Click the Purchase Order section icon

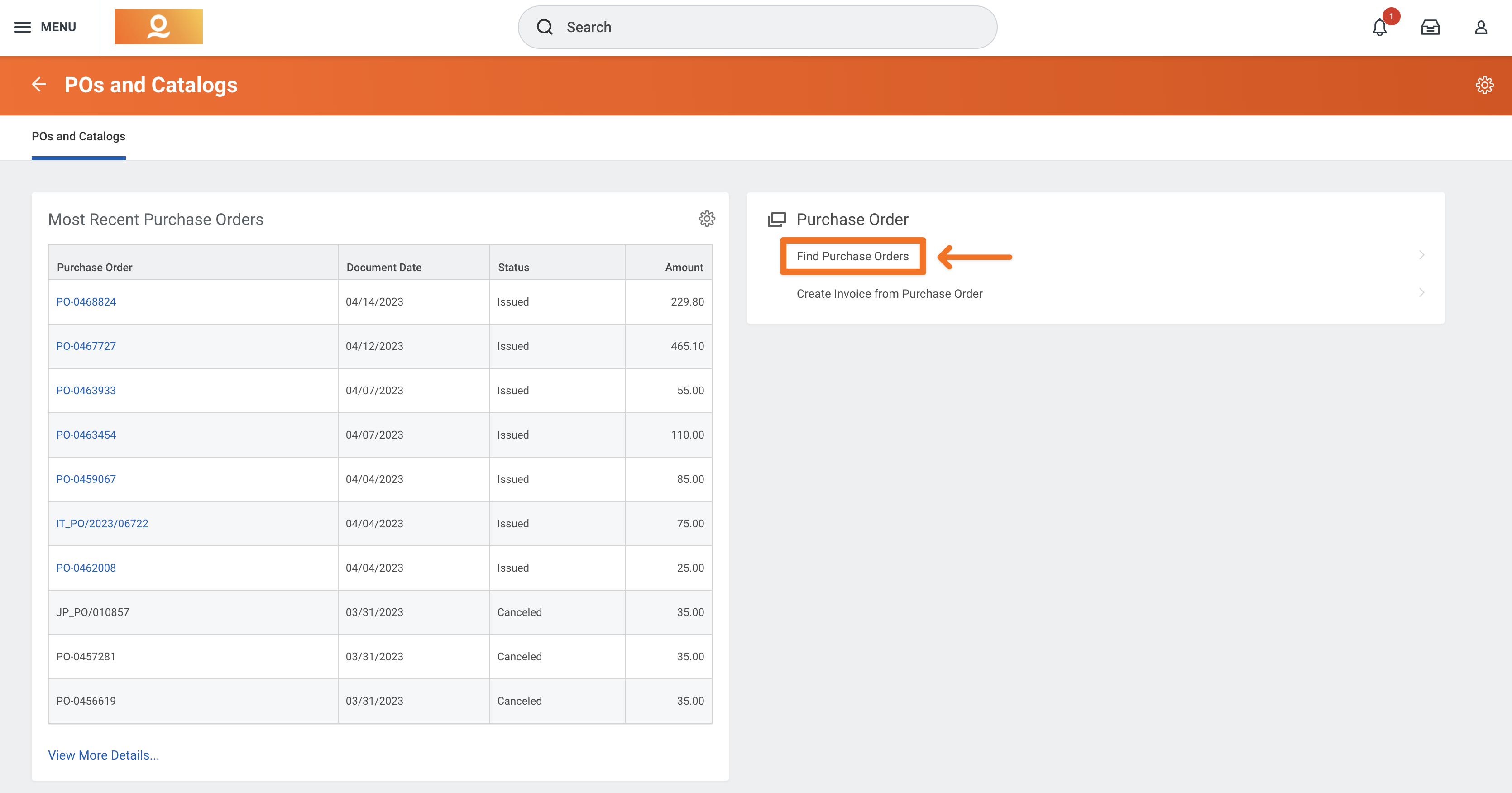[776, 220]
